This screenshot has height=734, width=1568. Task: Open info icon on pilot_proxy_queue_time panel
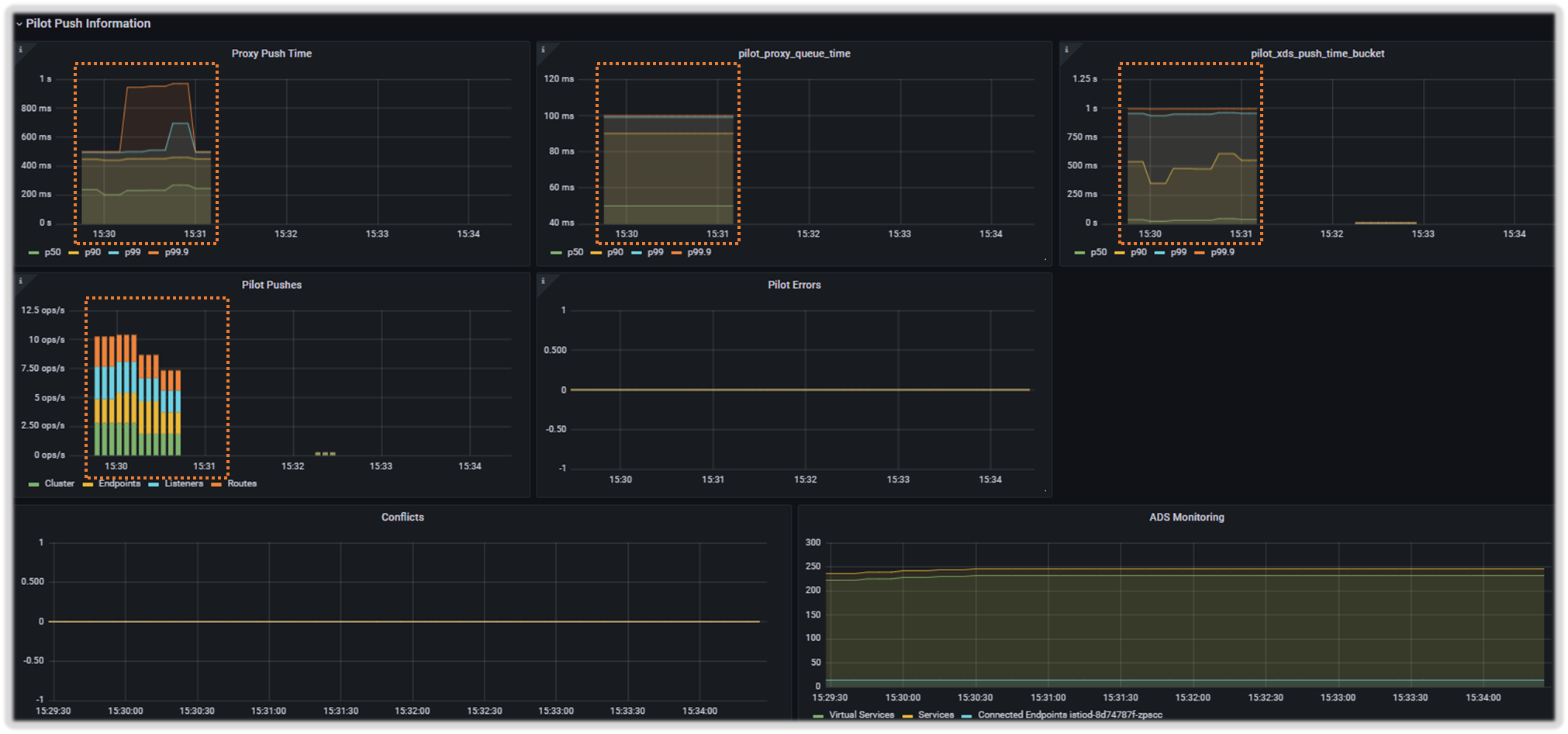tap(543, 50)
